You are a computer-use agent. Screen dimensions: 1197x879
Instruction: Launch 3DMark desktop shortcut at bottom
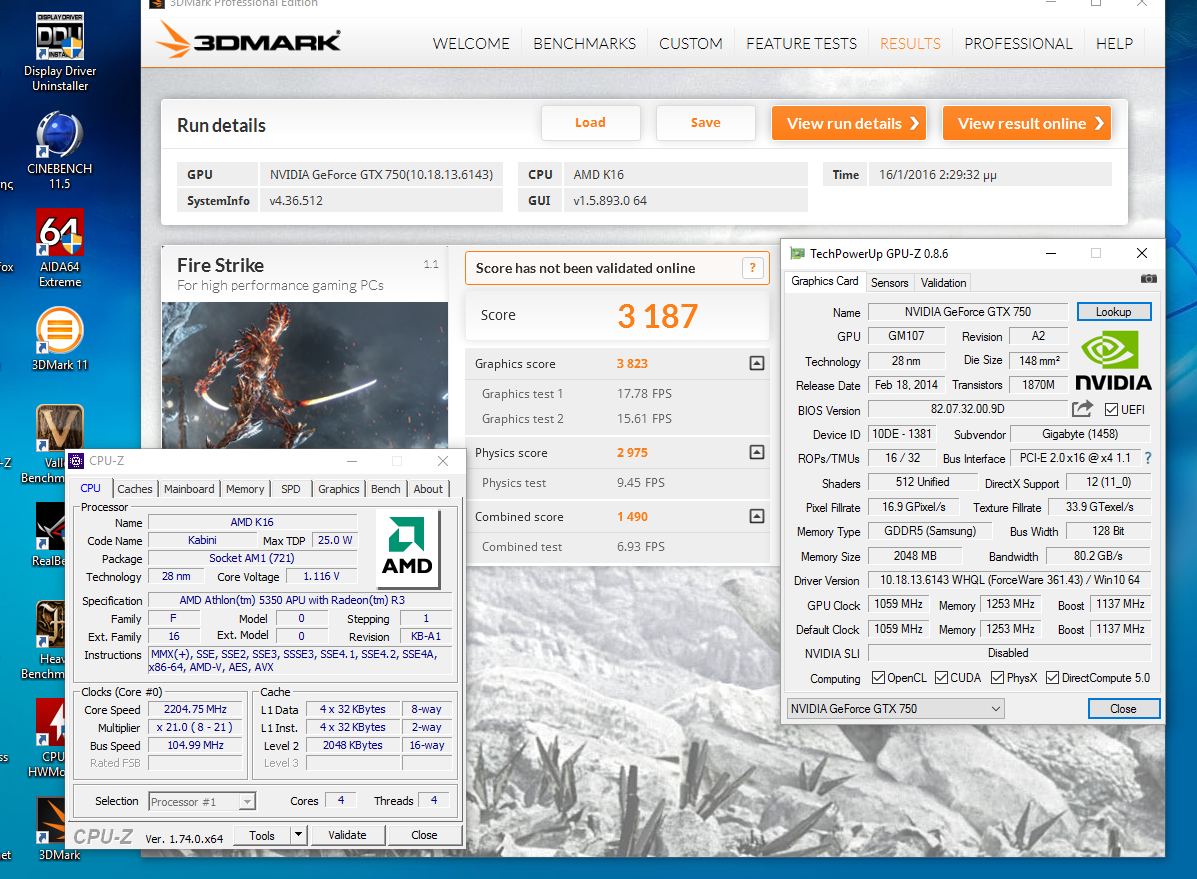[60, 829]
